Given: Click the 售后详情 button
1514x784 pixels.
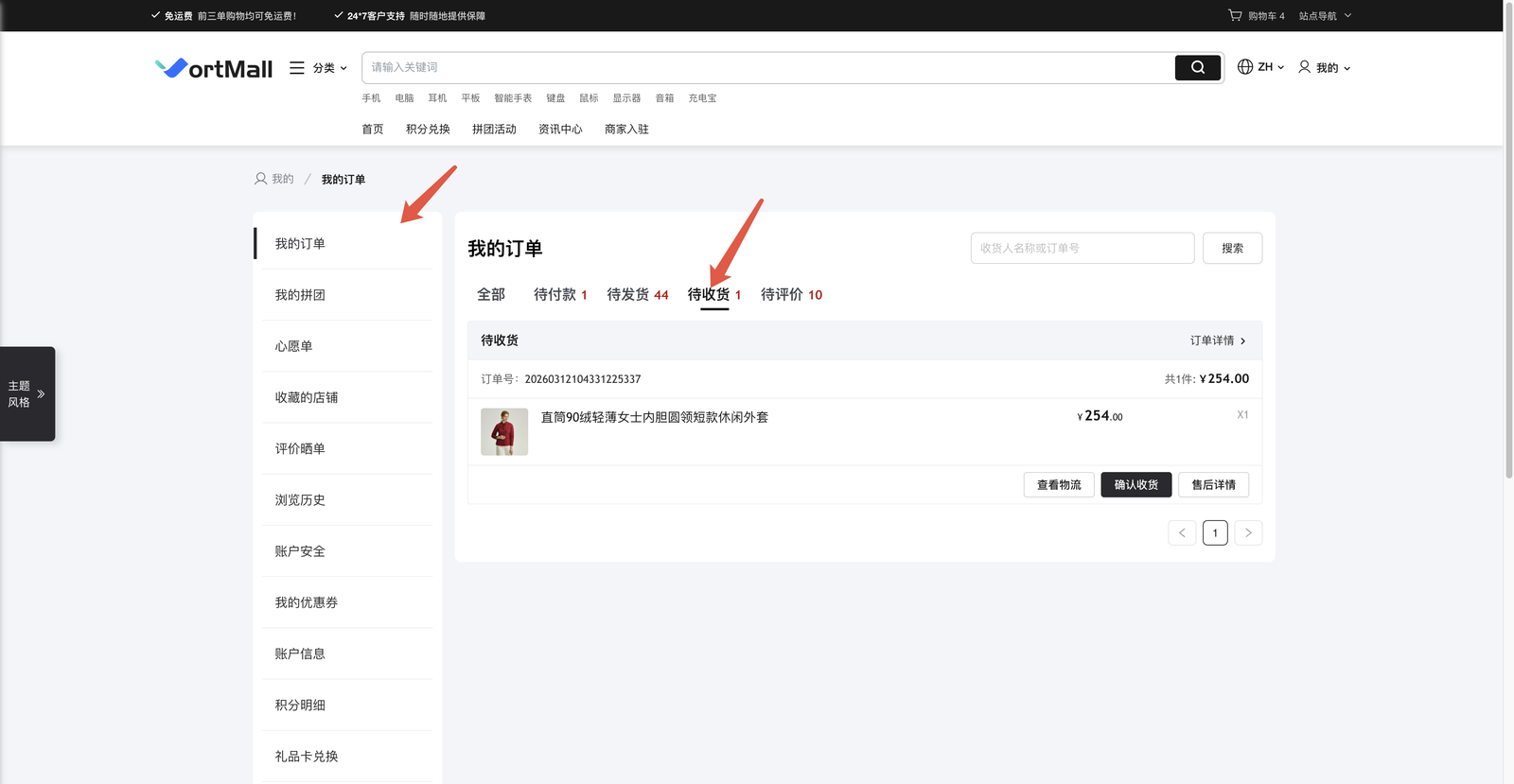Looking at the screenshot, I should tap(1213, 485).
